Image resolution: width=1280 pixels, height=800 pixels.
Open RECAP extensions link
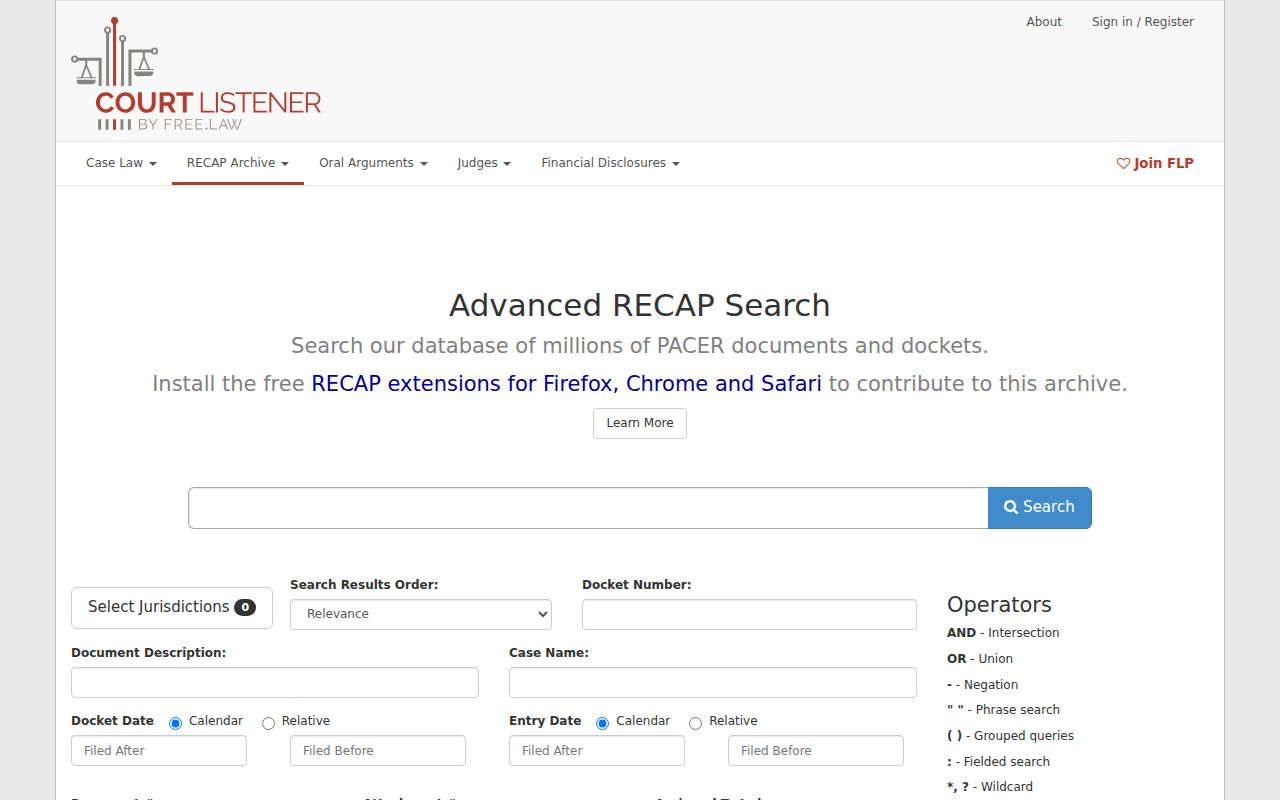567,384
